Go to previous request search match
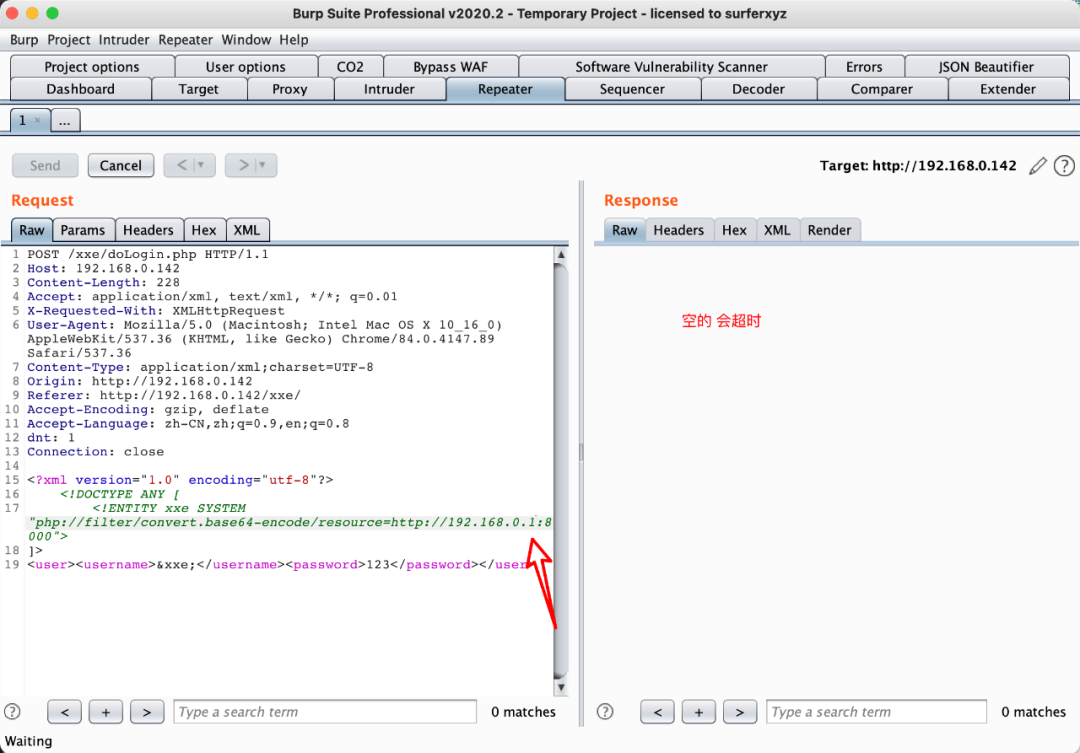Image resolution: width=1080 pixels, height=753 pixels. pyautogui.click(x=65, y=712)
